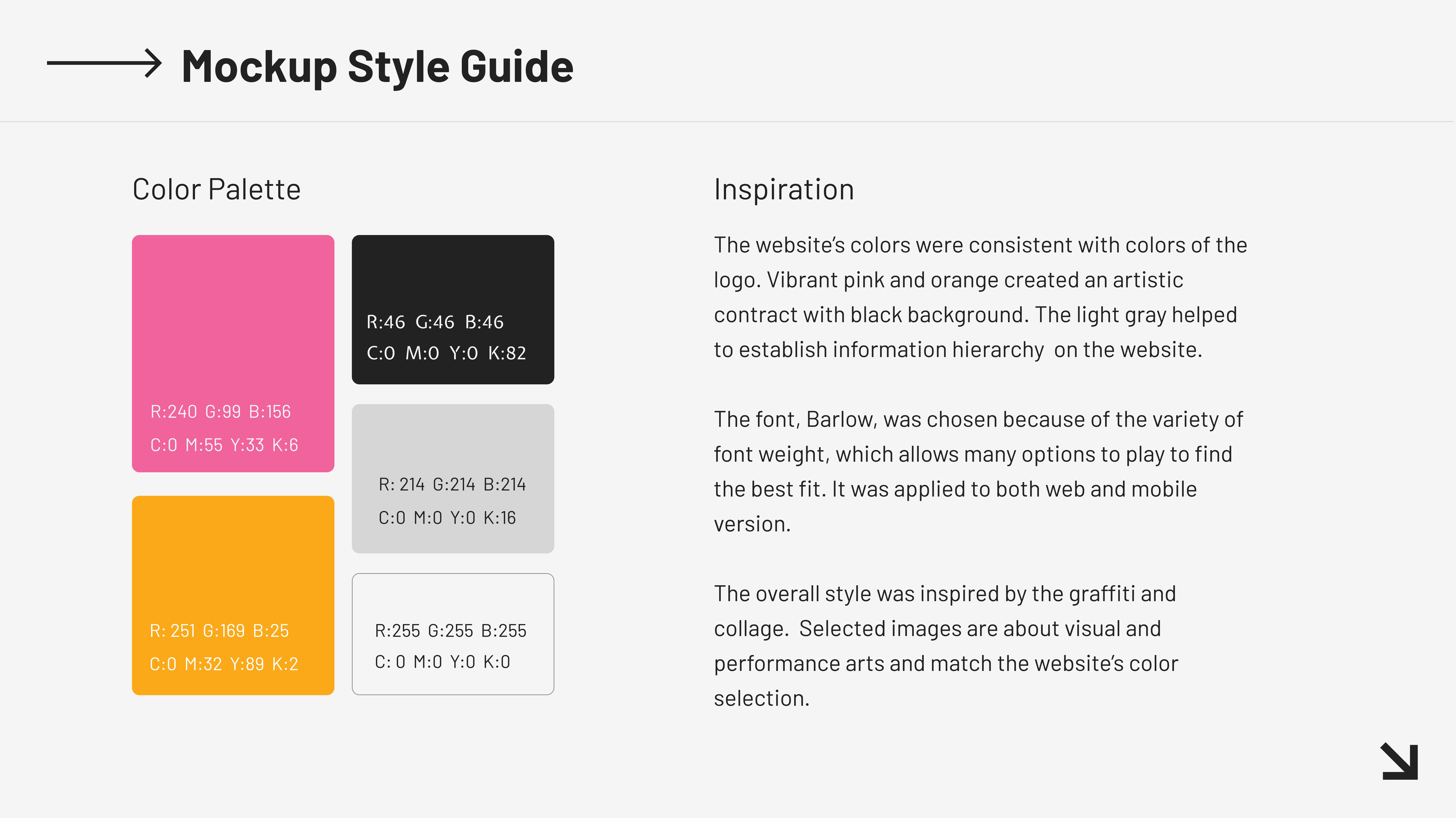Select the light gray color swatch
Image resolution: width=1456 pixels, height=818 pixels.
[x=453, y=479]
